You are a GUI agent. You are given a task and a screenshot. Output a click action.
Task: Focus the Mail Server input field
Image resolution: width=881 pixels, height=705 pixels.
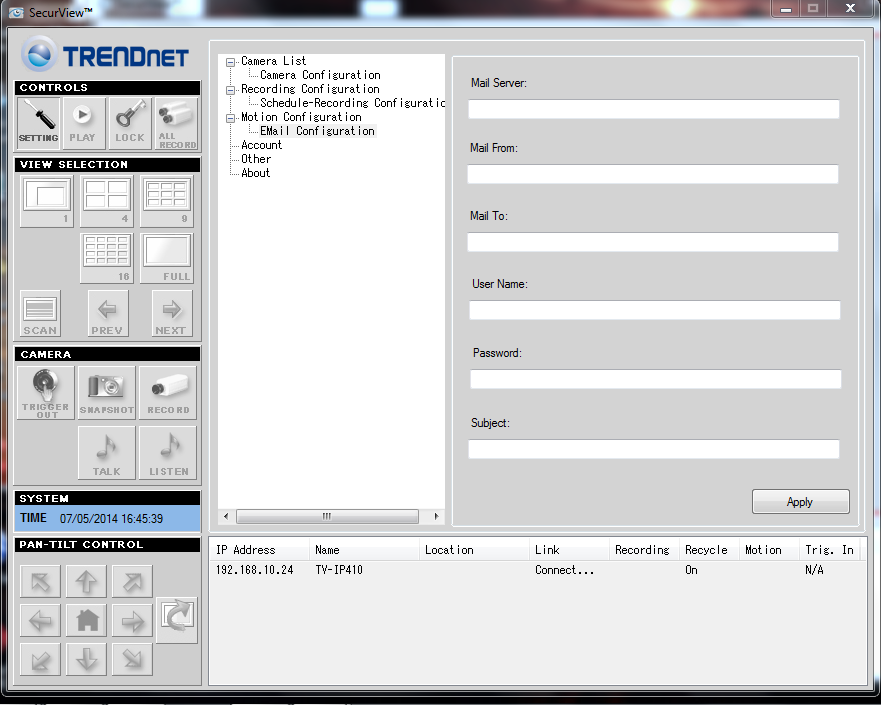click(x=653, y=109)
